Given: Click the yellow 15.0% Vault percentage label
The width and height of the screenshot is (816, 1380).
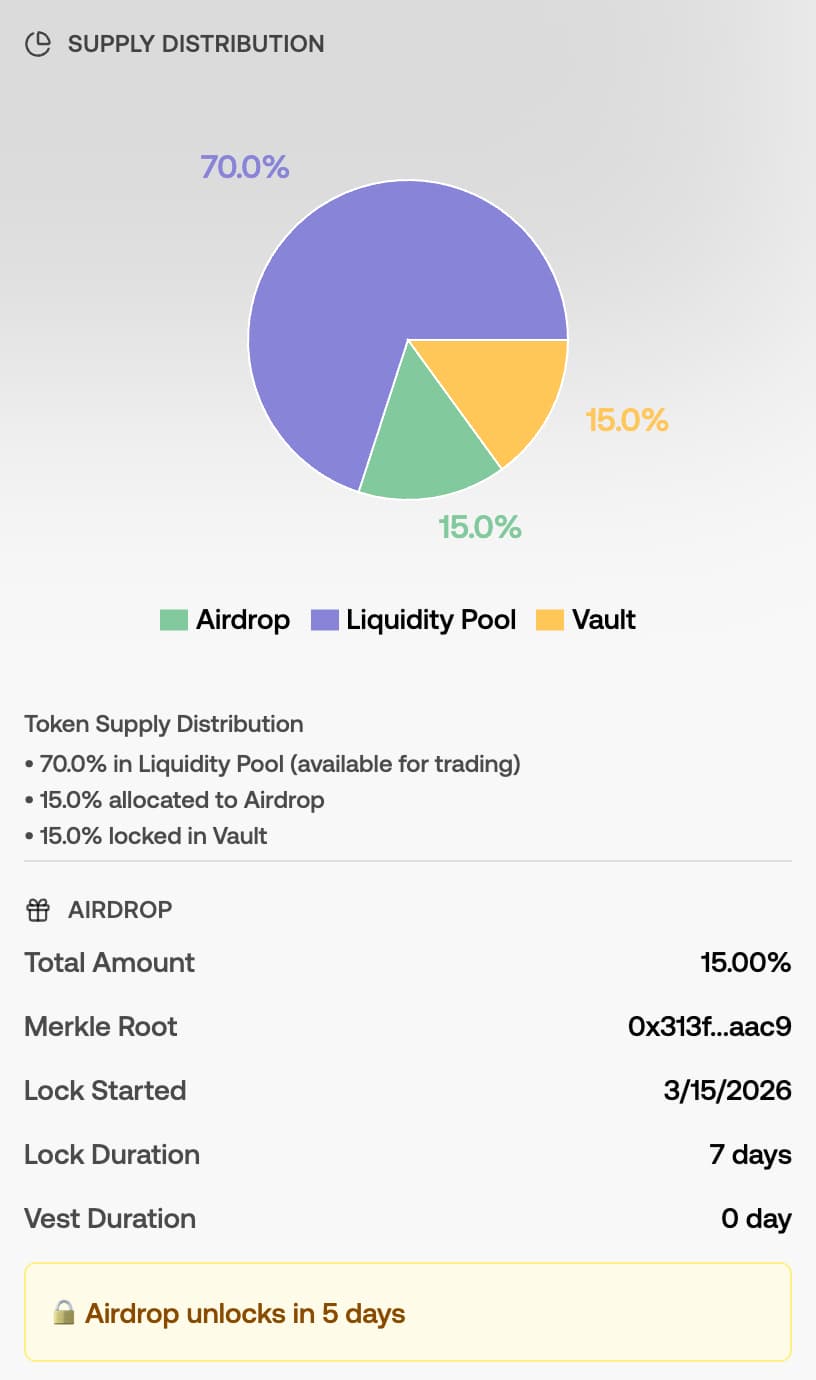Looking at the screenshot, I should tap(627, 420).
